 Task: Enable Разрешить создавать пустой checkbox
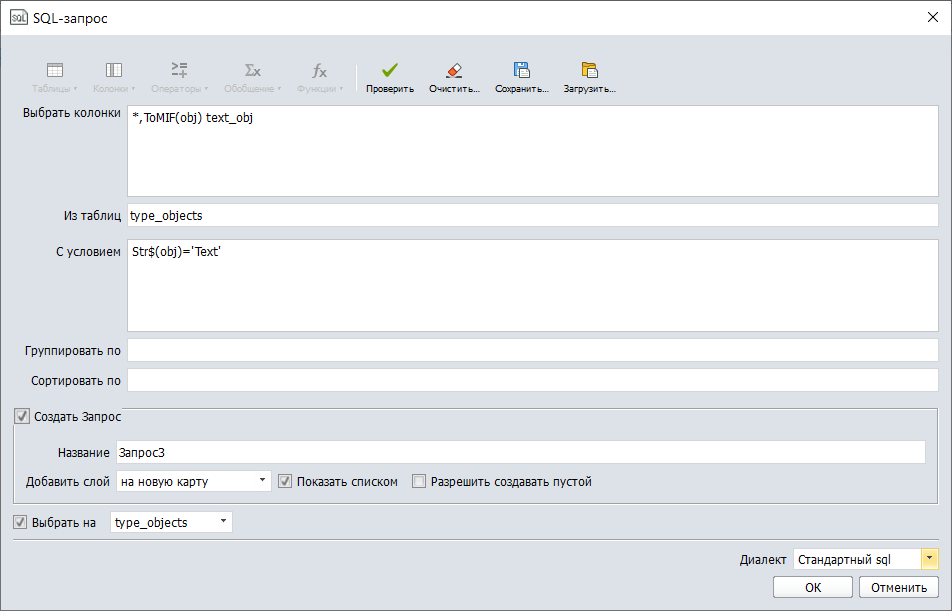tap(419, 481)
